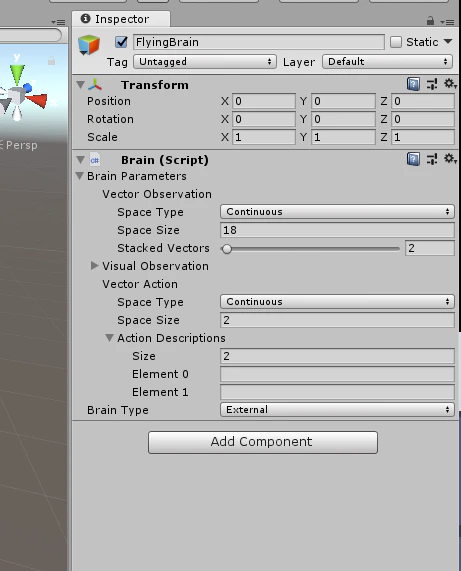
Task: Click the Action Descriptions Size field
Action: pos(337,356)
